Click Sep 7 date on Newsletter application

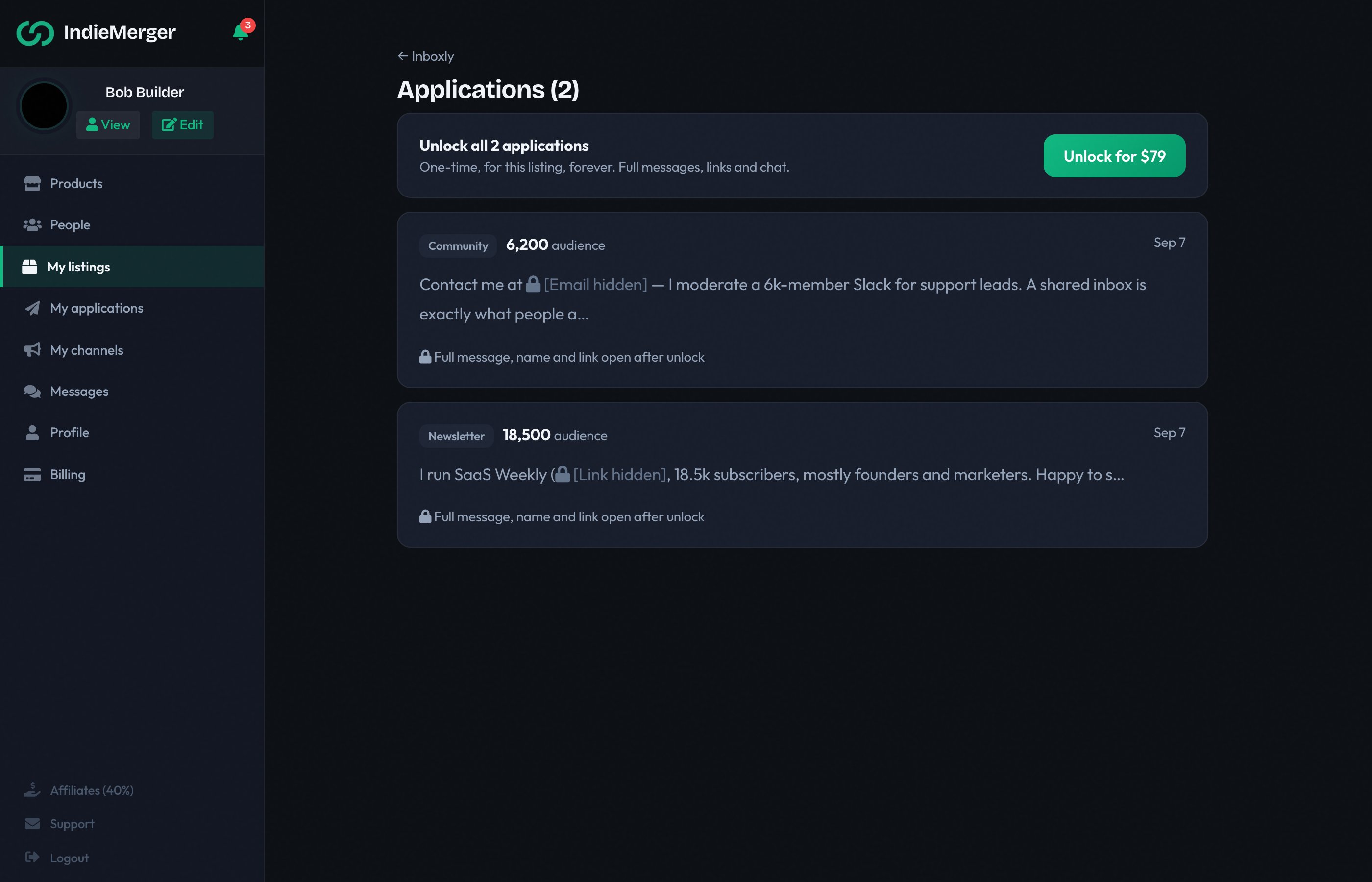(x=1169, y=432)
